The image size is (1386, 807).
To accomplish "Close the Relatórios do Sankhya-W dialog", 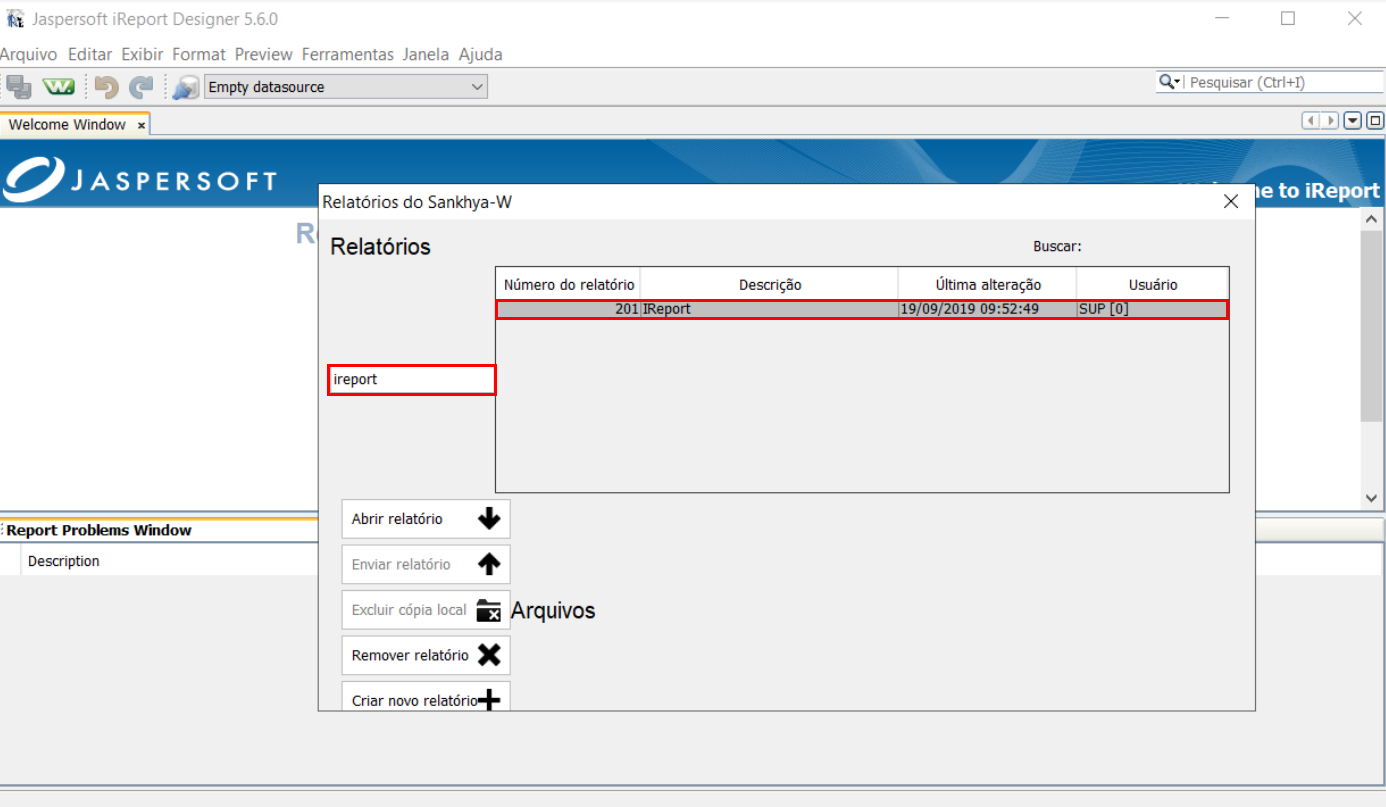I will (x=1231, y=202).
